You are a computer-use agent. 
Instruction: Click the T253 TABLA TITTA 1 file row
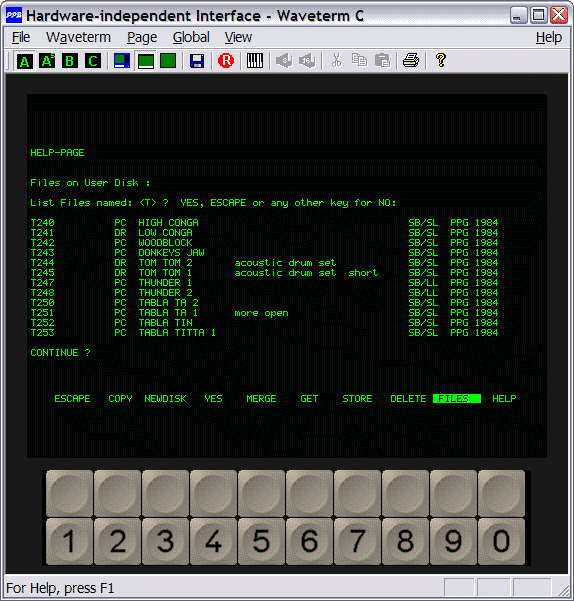click(x=264, y=333)
